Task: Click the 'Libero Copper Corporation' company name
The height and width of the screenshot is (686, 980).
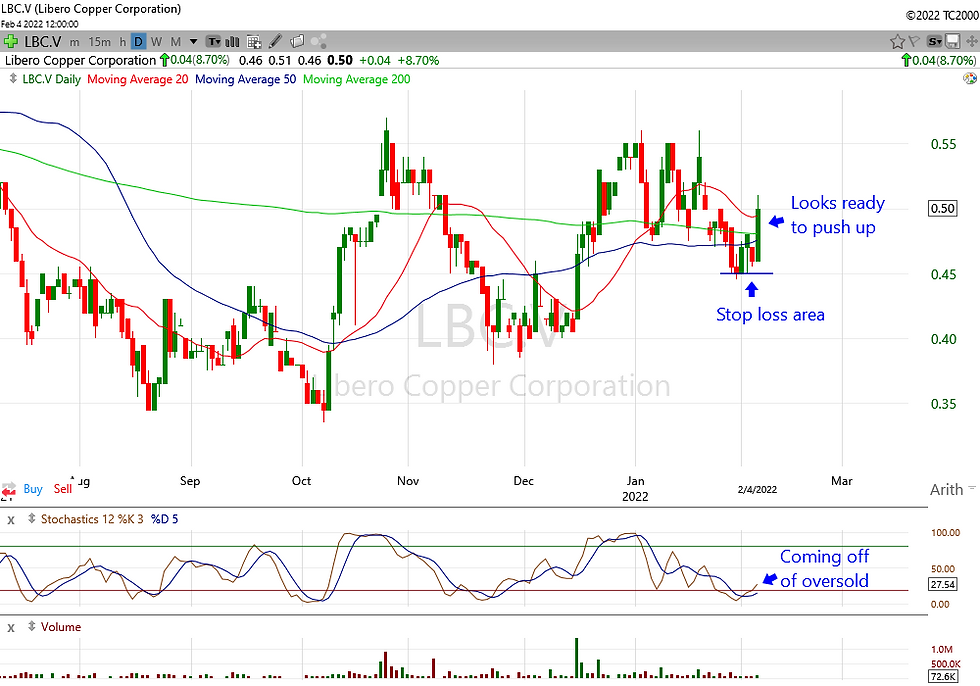Action: 80,61
